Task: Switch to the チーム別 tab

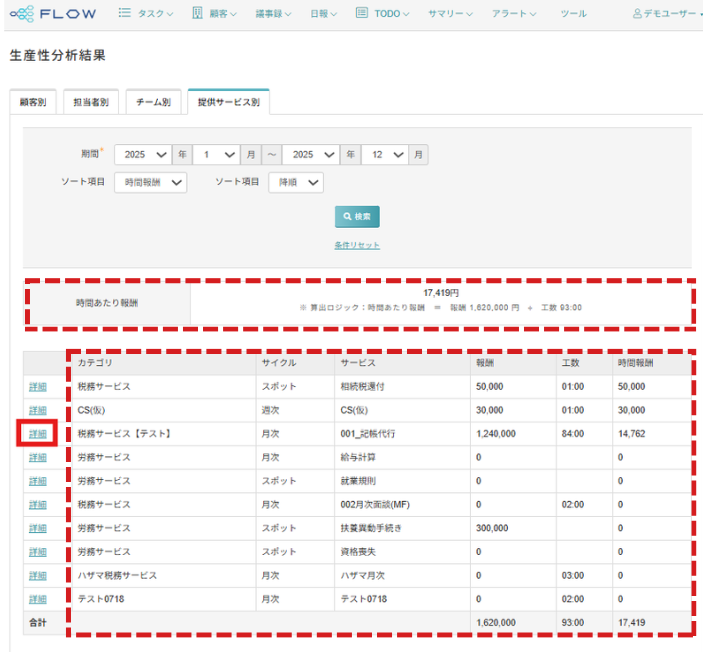Action: click(x=154, y=102)
